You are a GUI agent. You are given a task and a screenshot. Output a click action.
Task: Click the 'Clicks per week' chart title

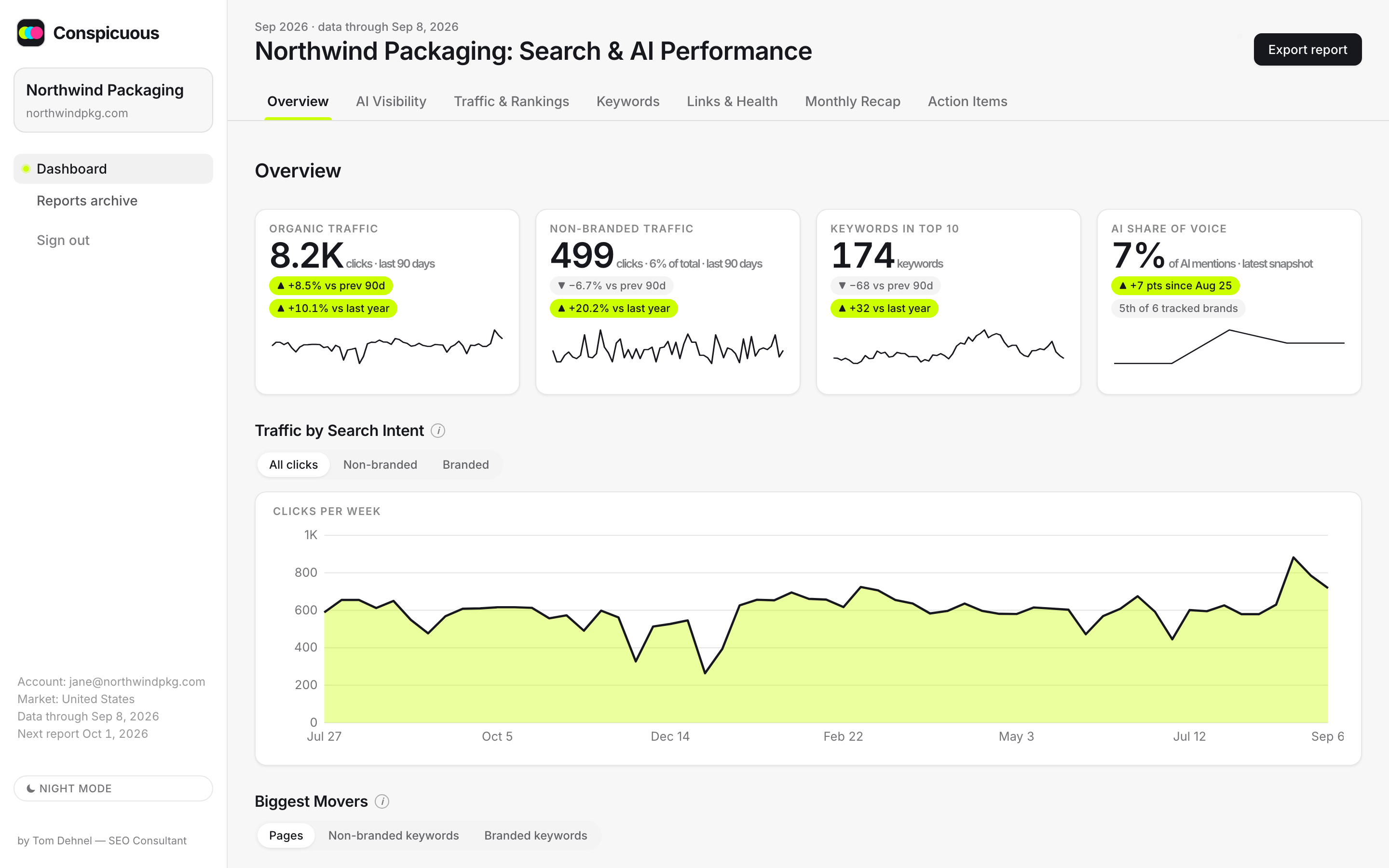point(327,512)
